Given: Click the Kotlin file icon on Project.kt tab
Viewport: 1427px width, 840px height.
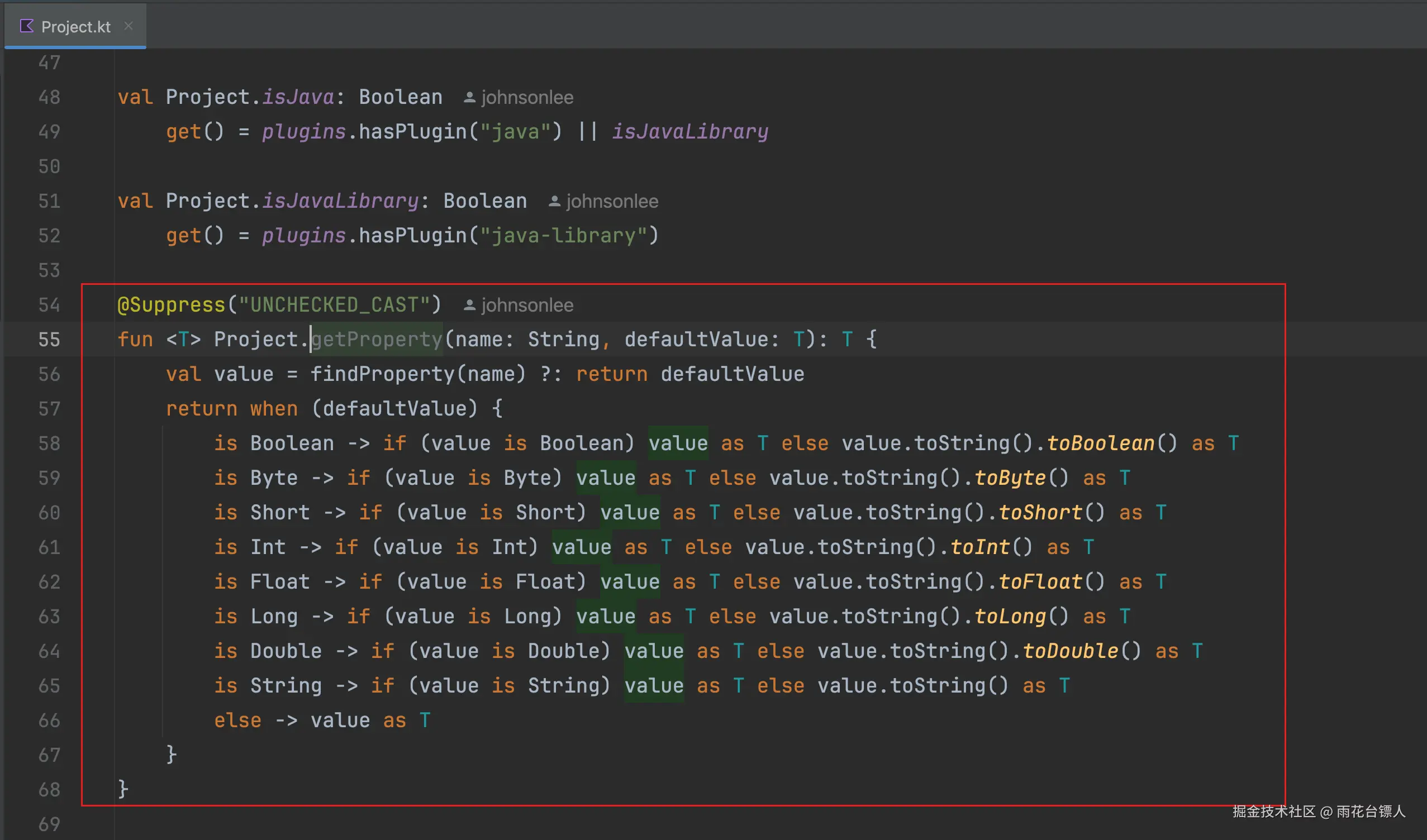Looking at the screenshot, I should pos(26,26).
